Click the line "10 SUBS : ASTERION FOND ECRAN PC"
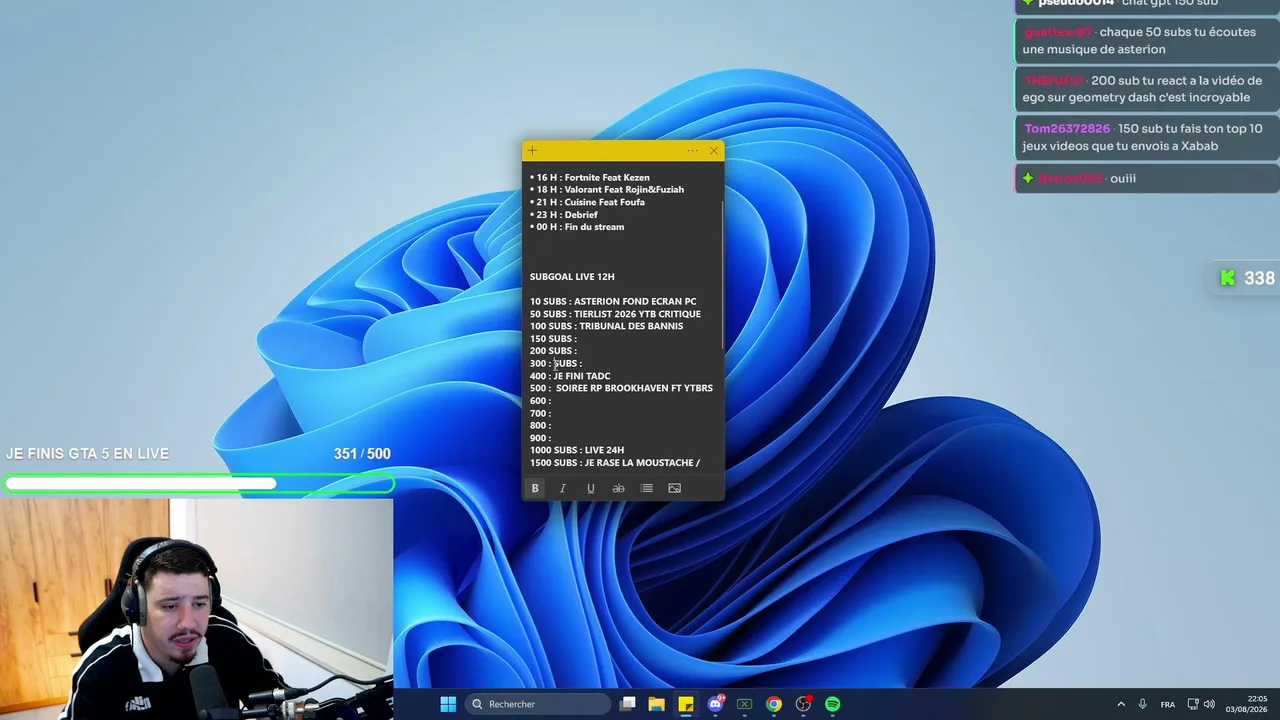 click(613, 302)
